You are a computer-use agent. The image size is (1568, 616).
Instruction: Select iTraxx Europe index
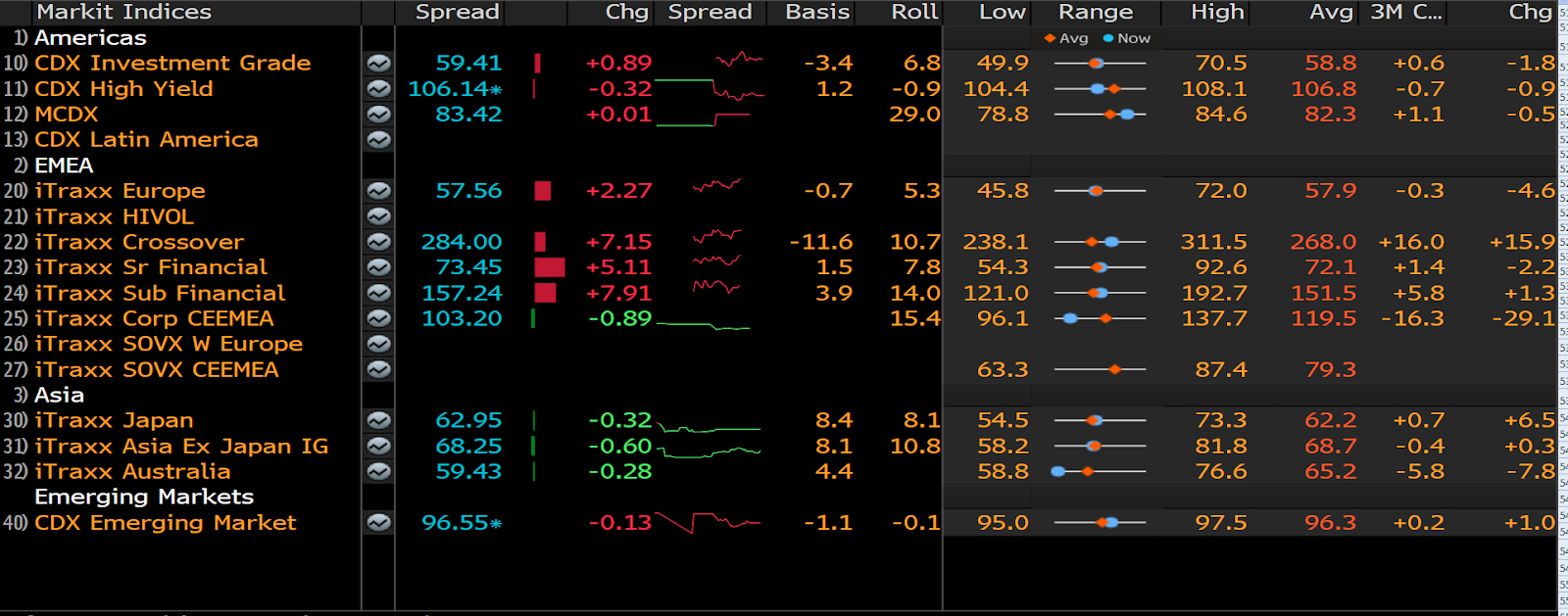point(120,190)
